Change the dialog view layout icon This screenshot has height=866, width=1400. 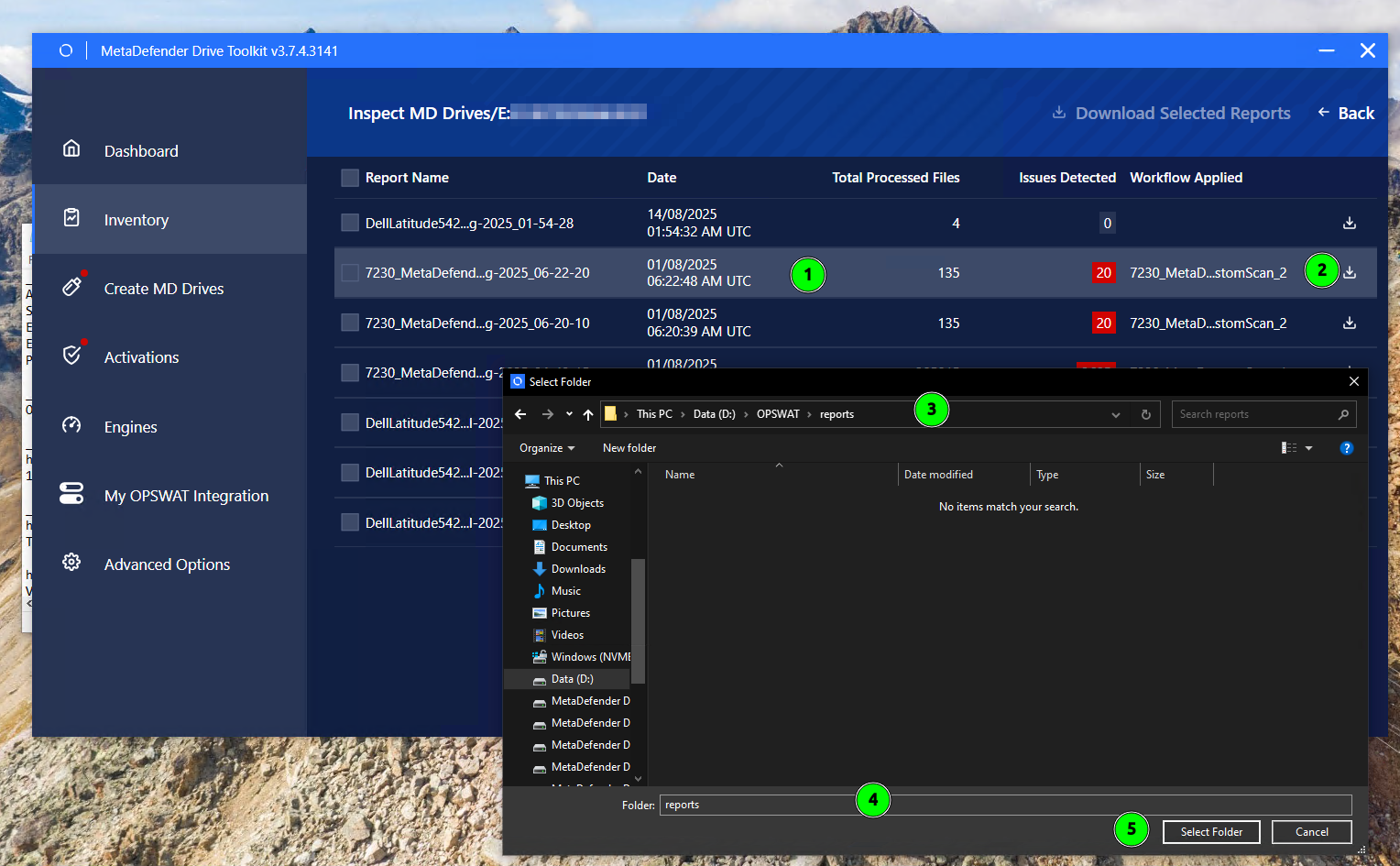coord(1289,448)
